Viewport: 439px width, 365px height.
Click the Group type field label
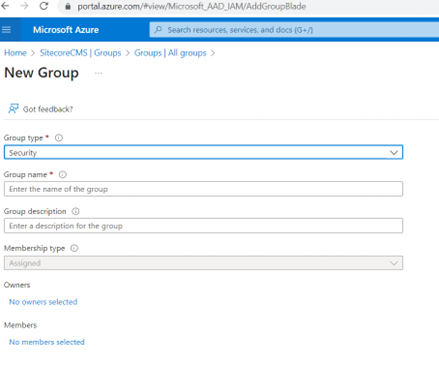coord(23,138)
